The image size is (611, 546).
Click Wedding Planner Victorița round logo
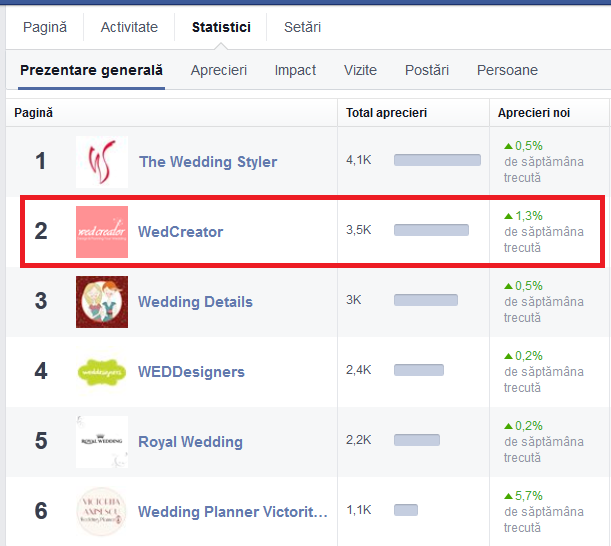102,512
